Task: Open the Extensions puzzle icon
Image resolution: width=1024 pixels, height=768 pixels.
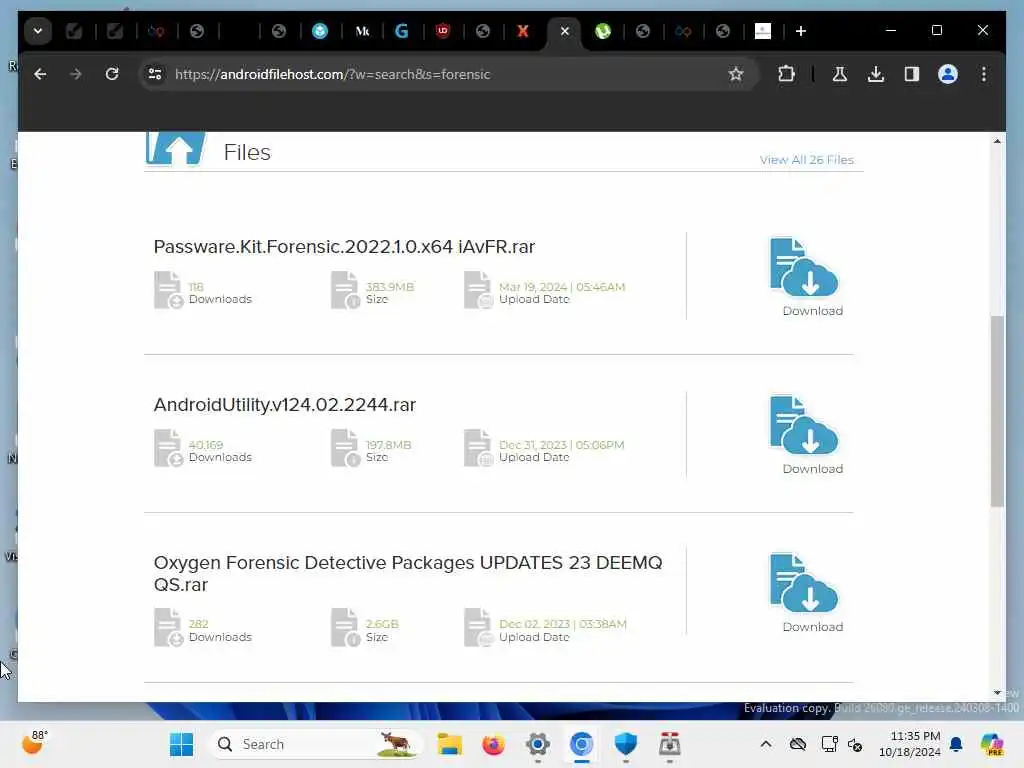Action: [x=786, y=74]
